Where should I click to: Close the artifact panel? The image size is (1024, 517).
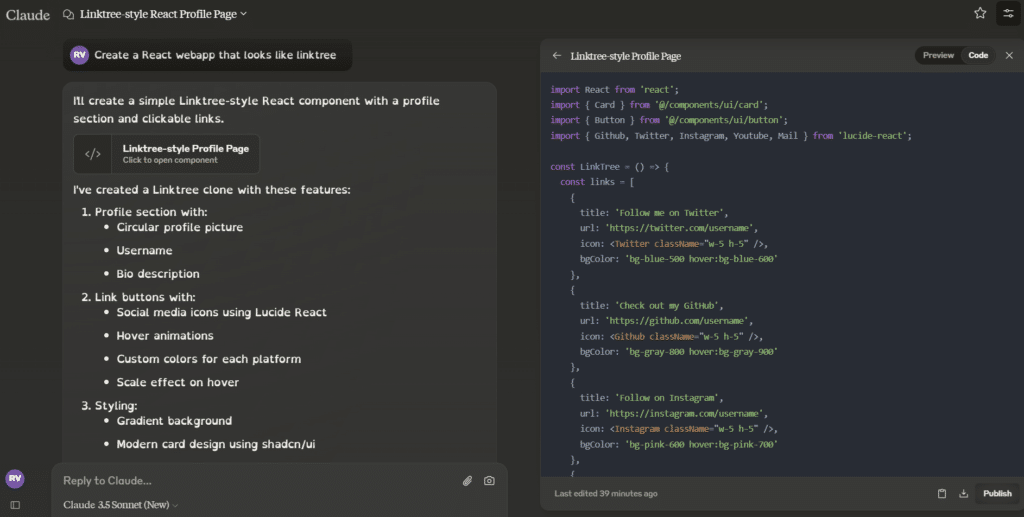[1009, 55]
